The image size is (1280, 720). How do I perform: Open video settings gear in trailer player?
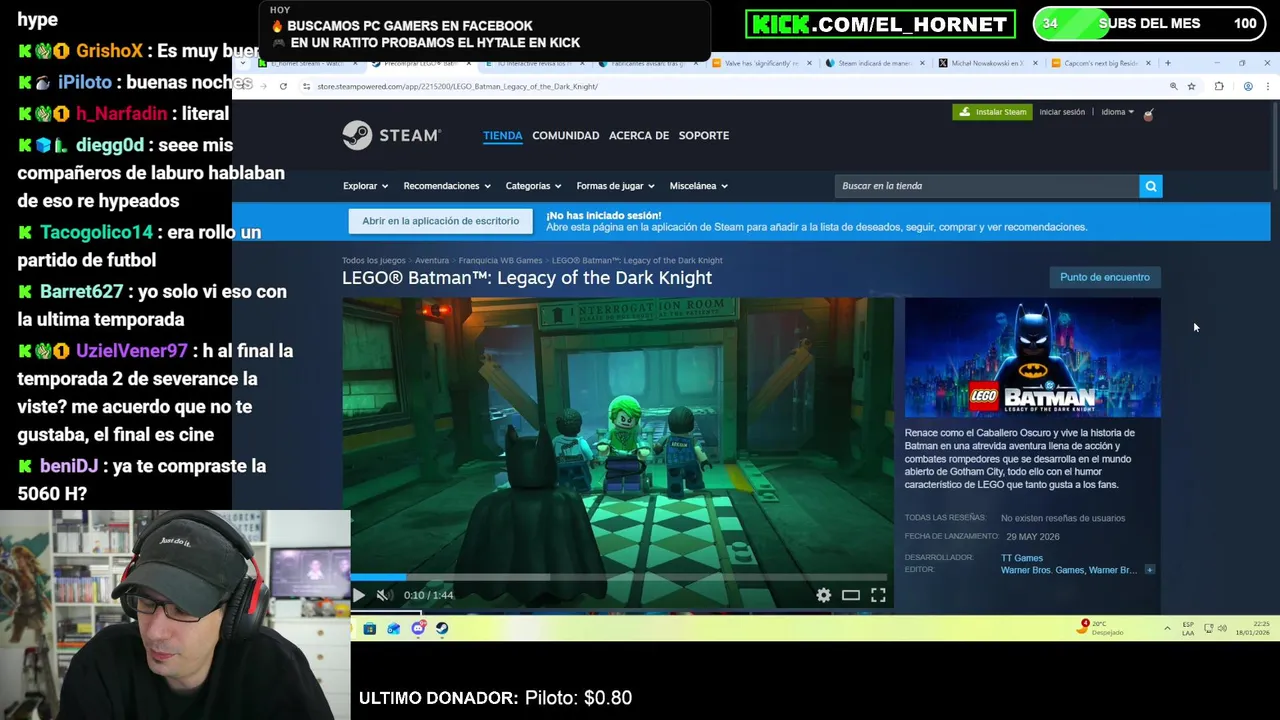pyautogui.click(x=823, y=595)
